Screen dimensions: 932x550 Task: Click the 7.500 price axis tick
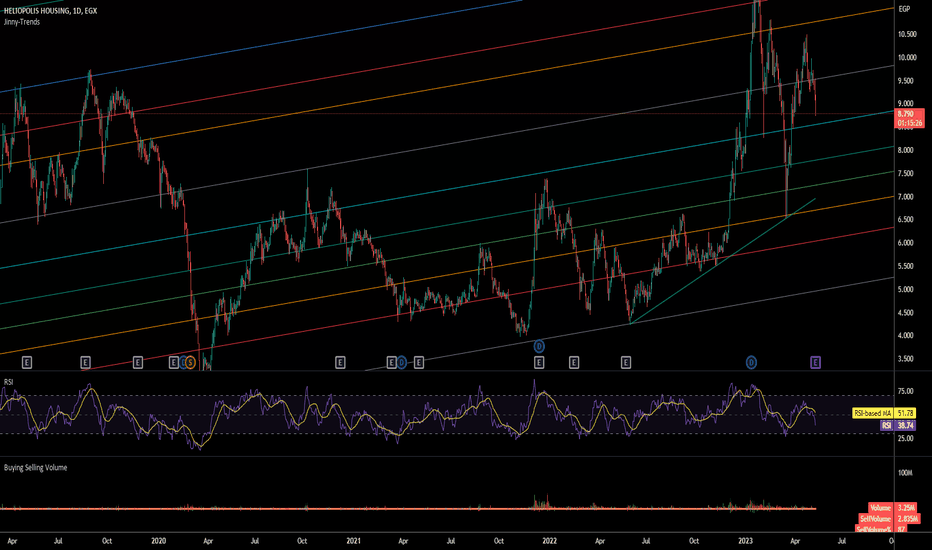pyautogui.click(x=906, y=174)
